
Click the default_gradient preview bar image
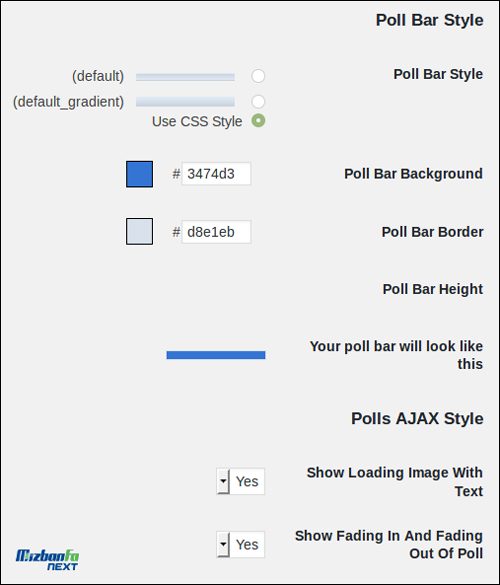(x=185, y=101)
